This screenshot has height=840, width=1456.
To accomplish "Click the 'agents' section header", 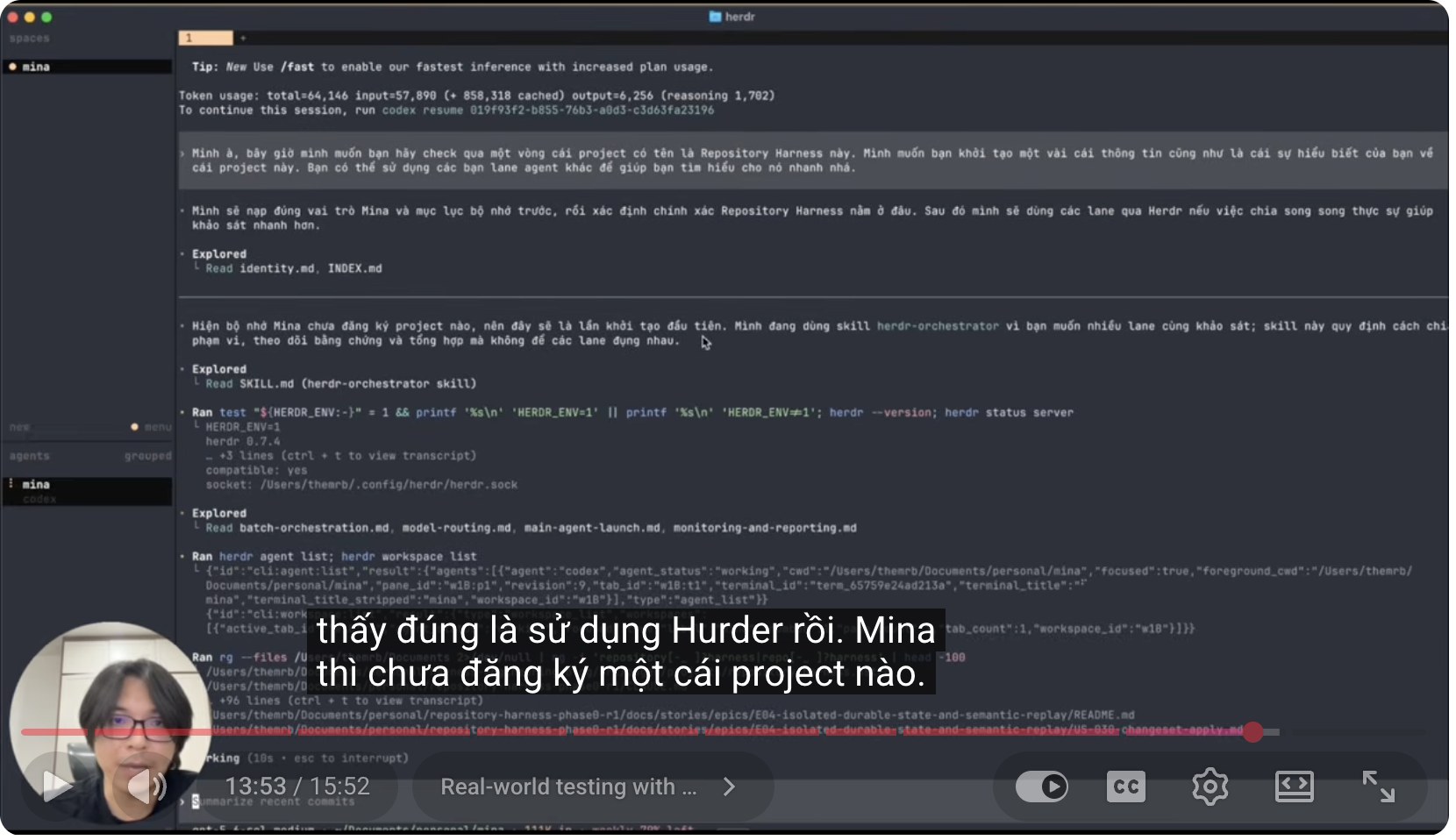I will (30, 456).
